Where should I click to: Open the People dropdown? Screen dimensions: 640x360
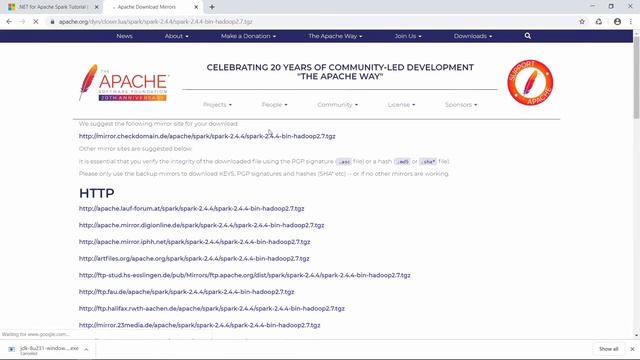click(274, 105)
